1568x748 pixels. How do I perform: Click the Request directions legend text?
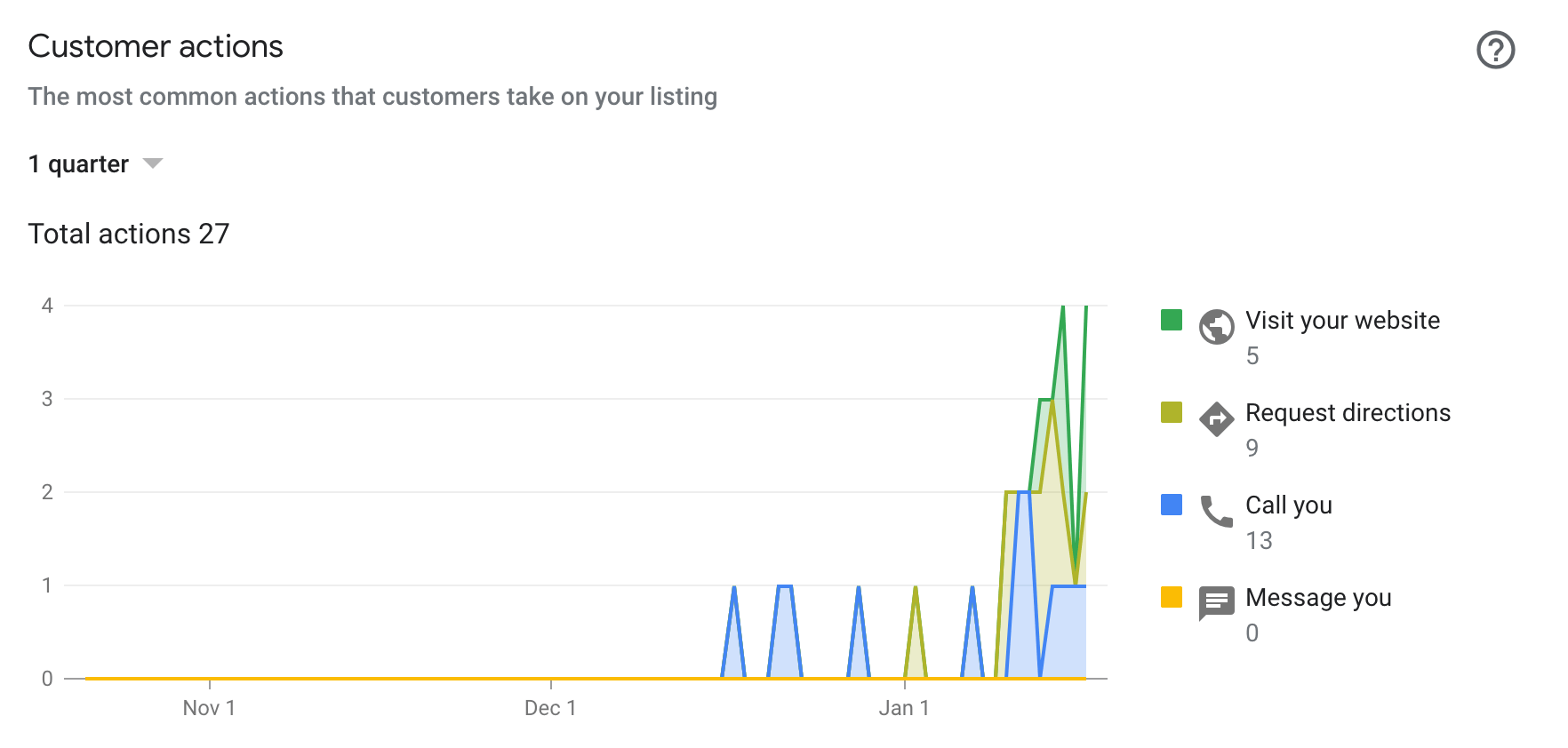(x=1348, y=413)
